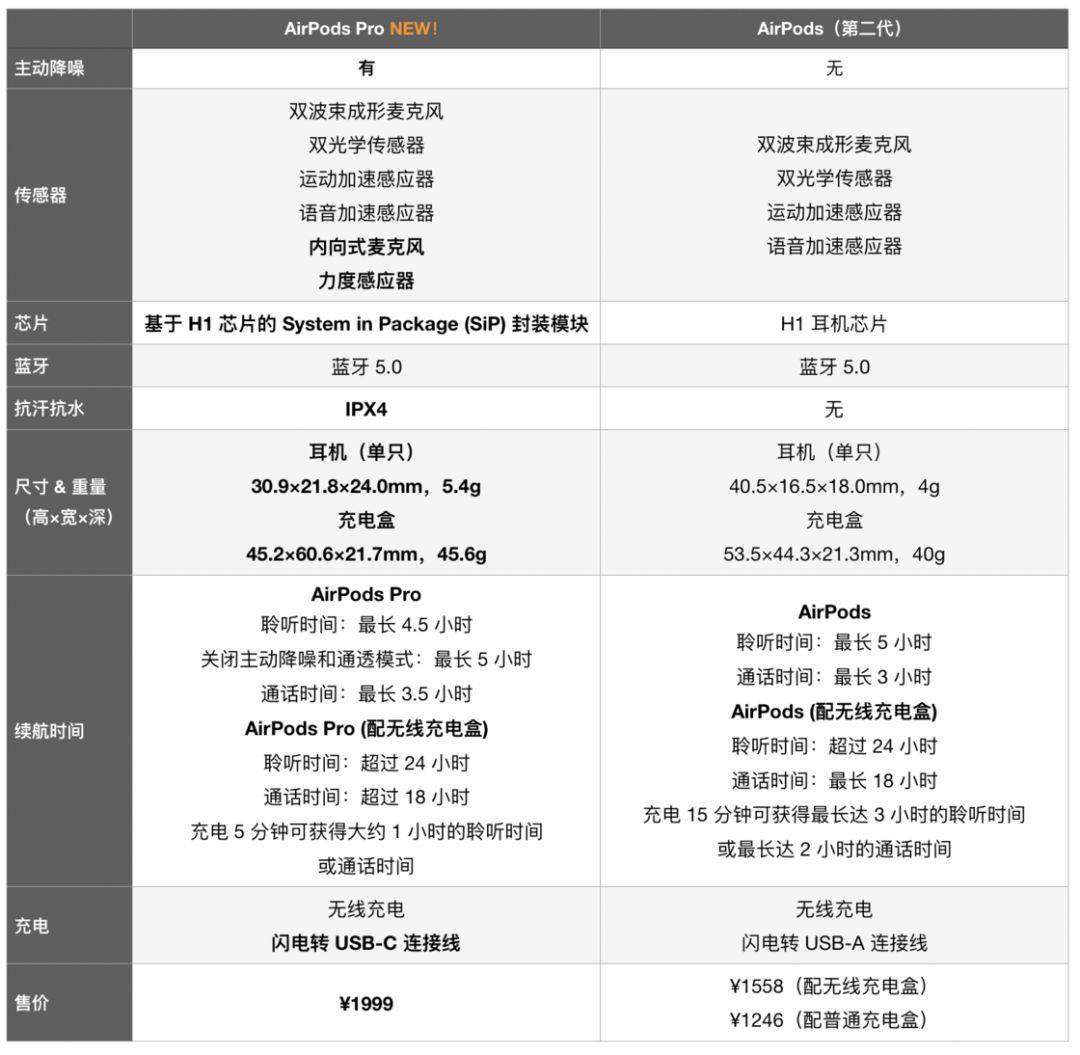Screen dimensions: 1080x1055
Task: Select the 充电 row label
Action: [x=31, y=926]
